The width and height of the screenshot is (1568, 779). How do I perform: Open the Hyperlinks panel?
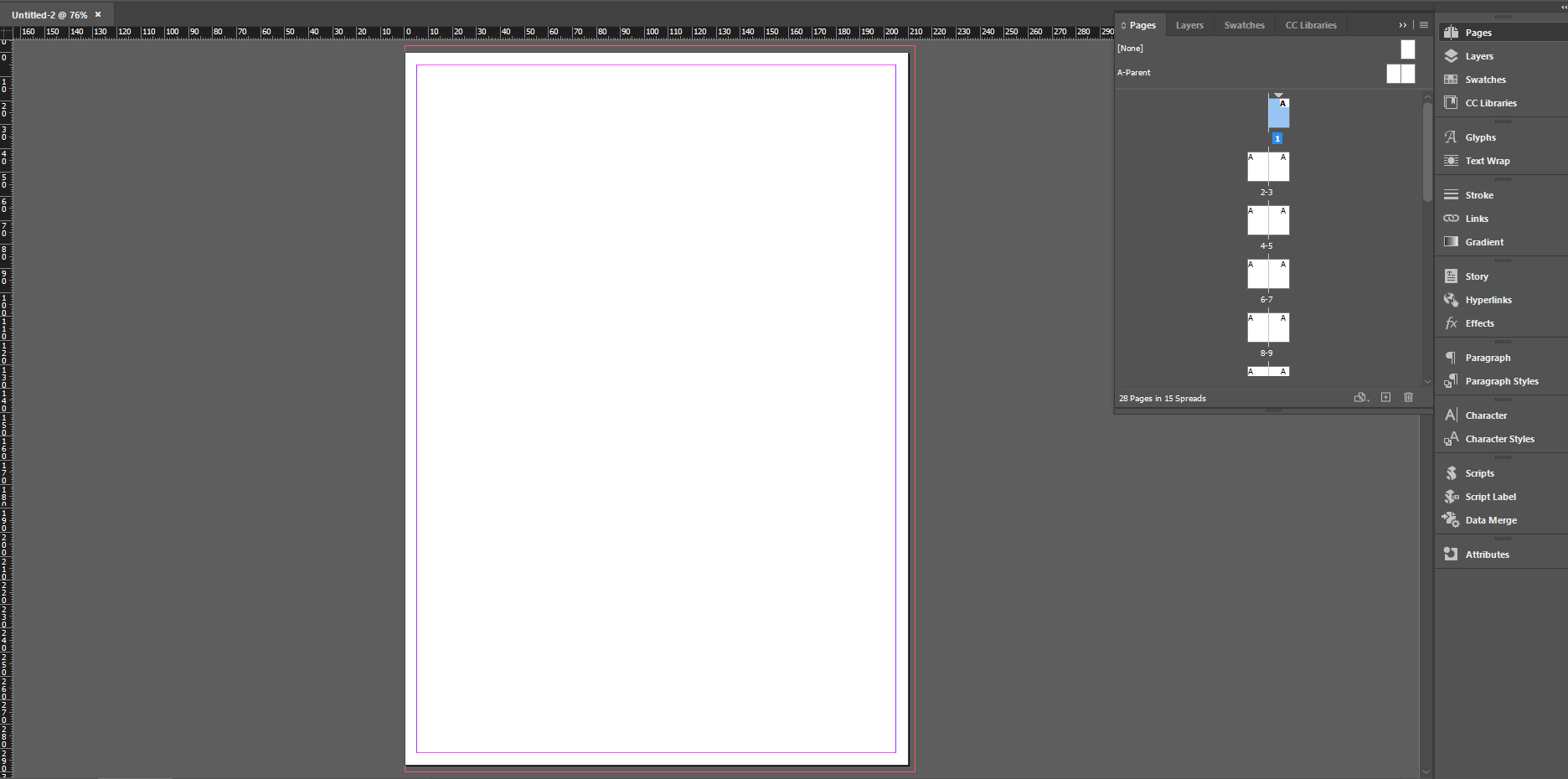pyautogui.click(x=1488, y=300)
